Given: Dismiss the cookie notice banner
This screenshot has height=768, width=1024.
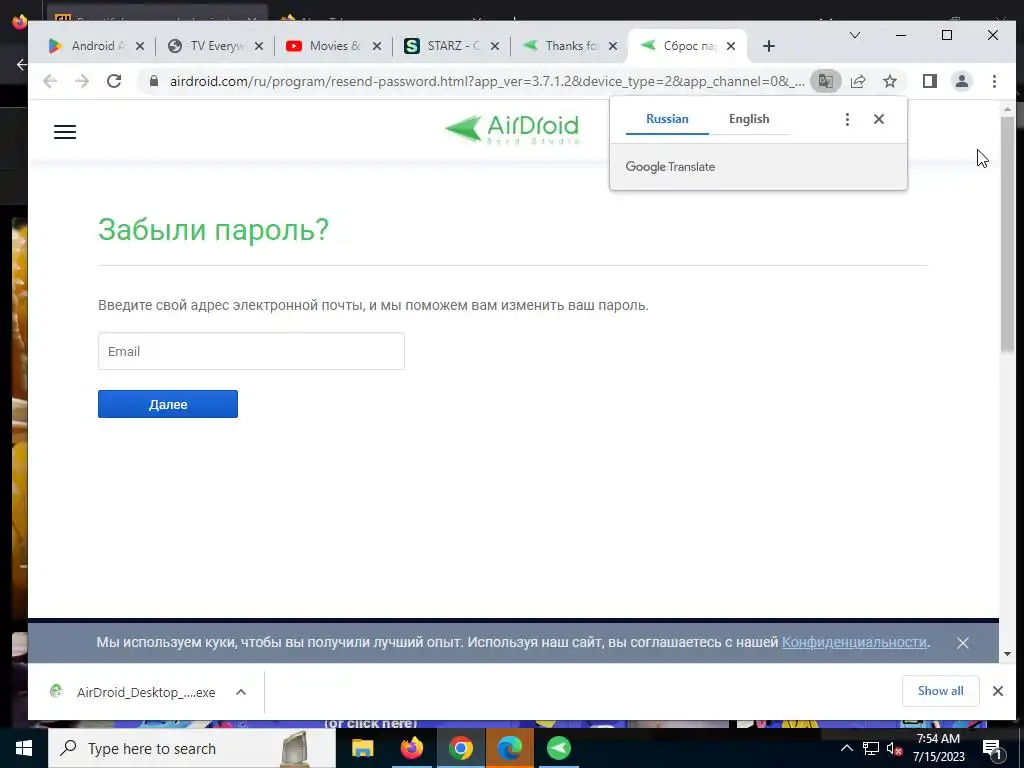Looking at the screenshot, I should coord(963,643).
